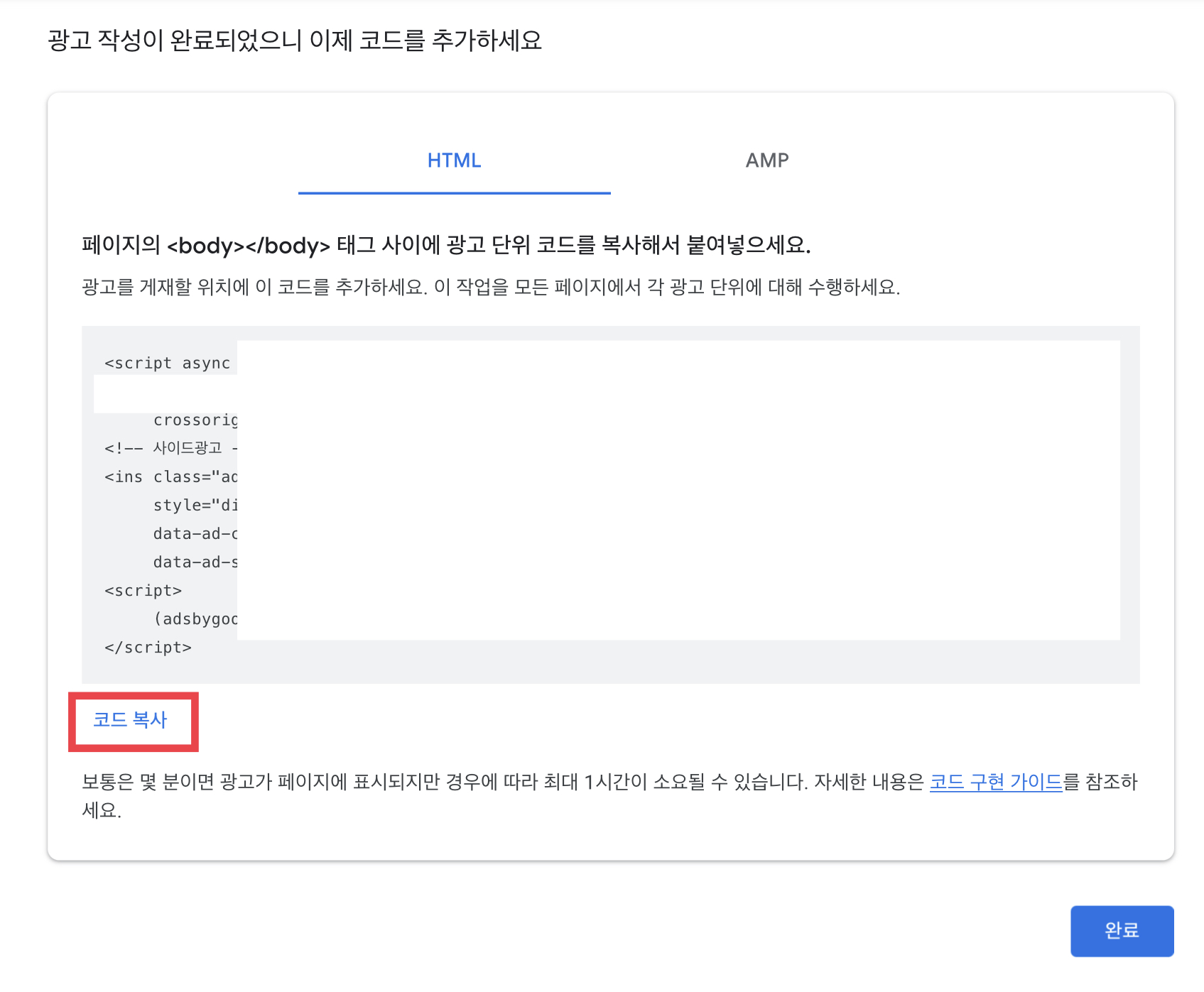This screenshot has height=992, width=1204.
Task: Click the 'data-ad-c' code line
Action: pos(195,533)
